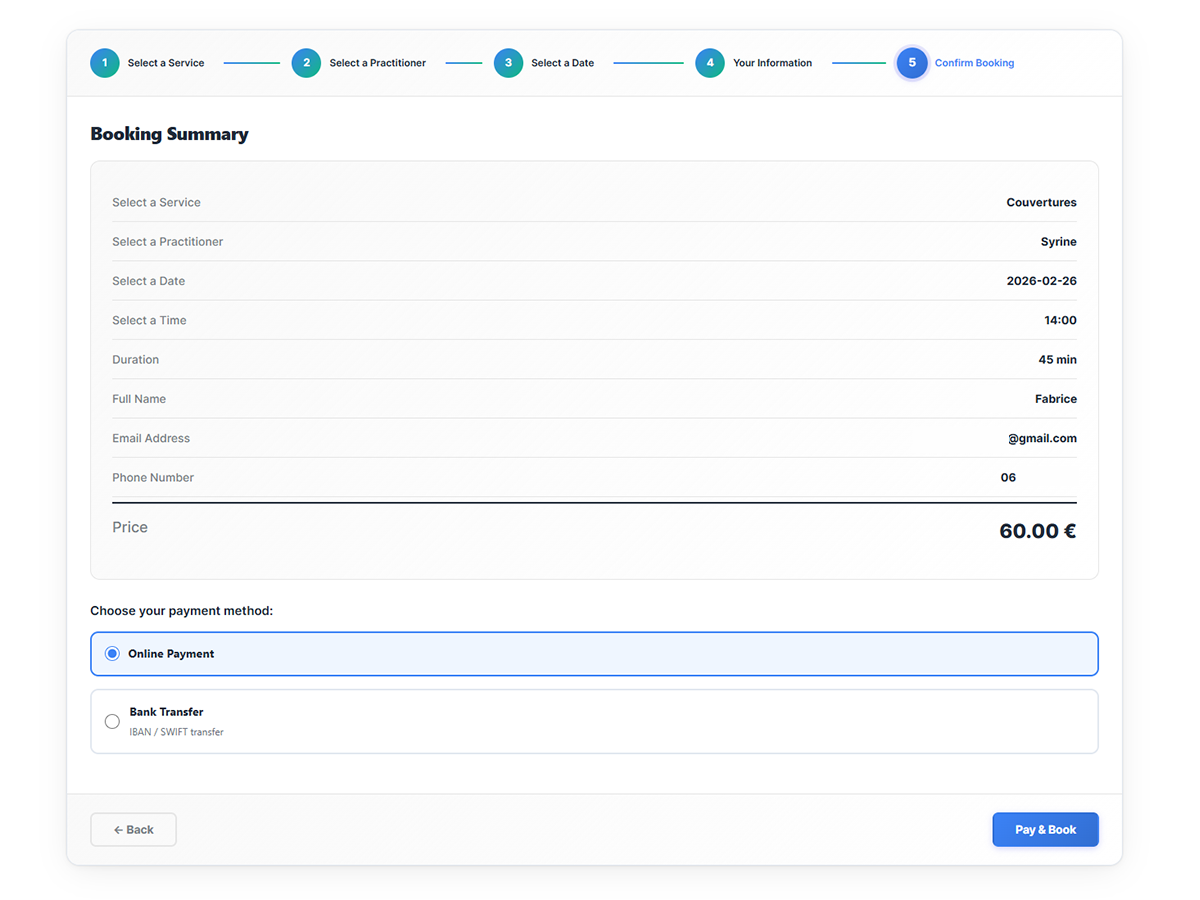Select the Online Payment radio button
Viewport: 1200px width, 900px height.
tap(112, 654)
